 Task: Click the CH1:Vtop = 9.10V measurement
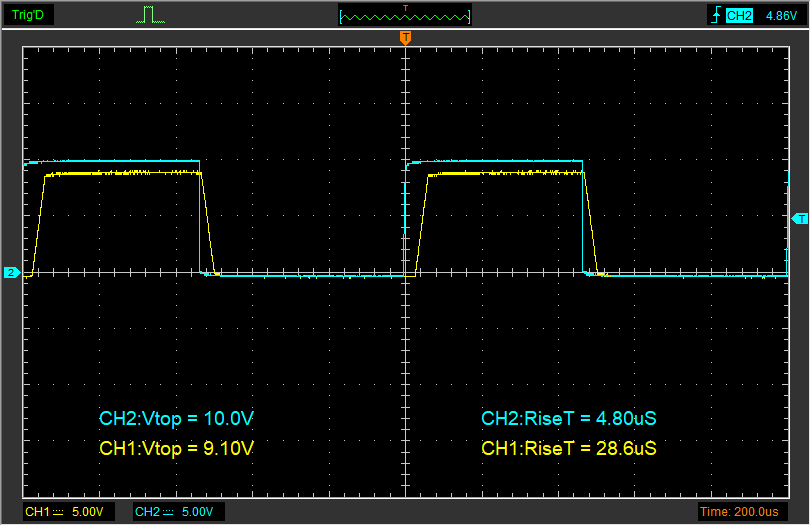pos(176,448)
